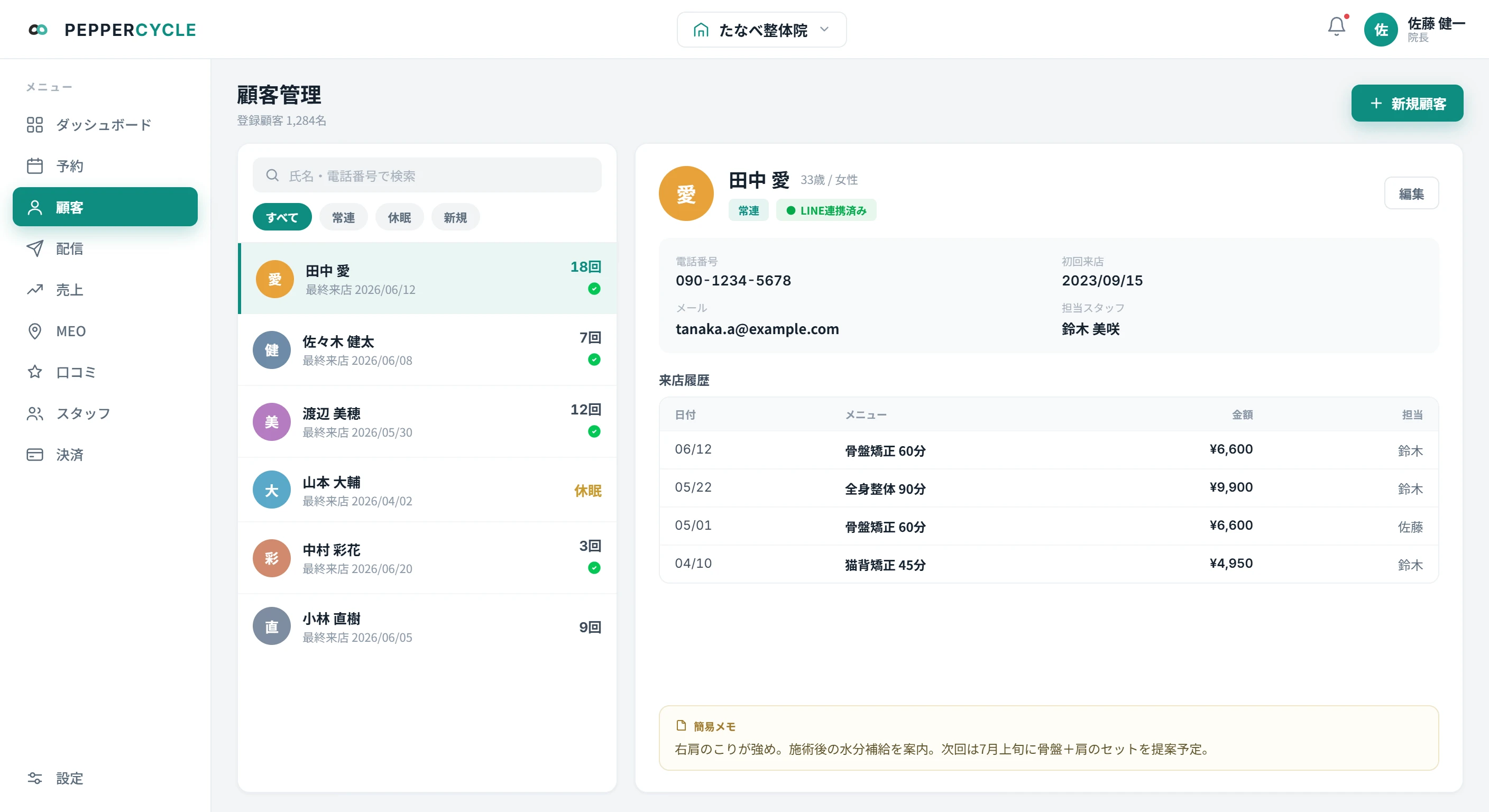
Task: Select customer 山本 大輔 in list
Action: click(x=427, y=490)
